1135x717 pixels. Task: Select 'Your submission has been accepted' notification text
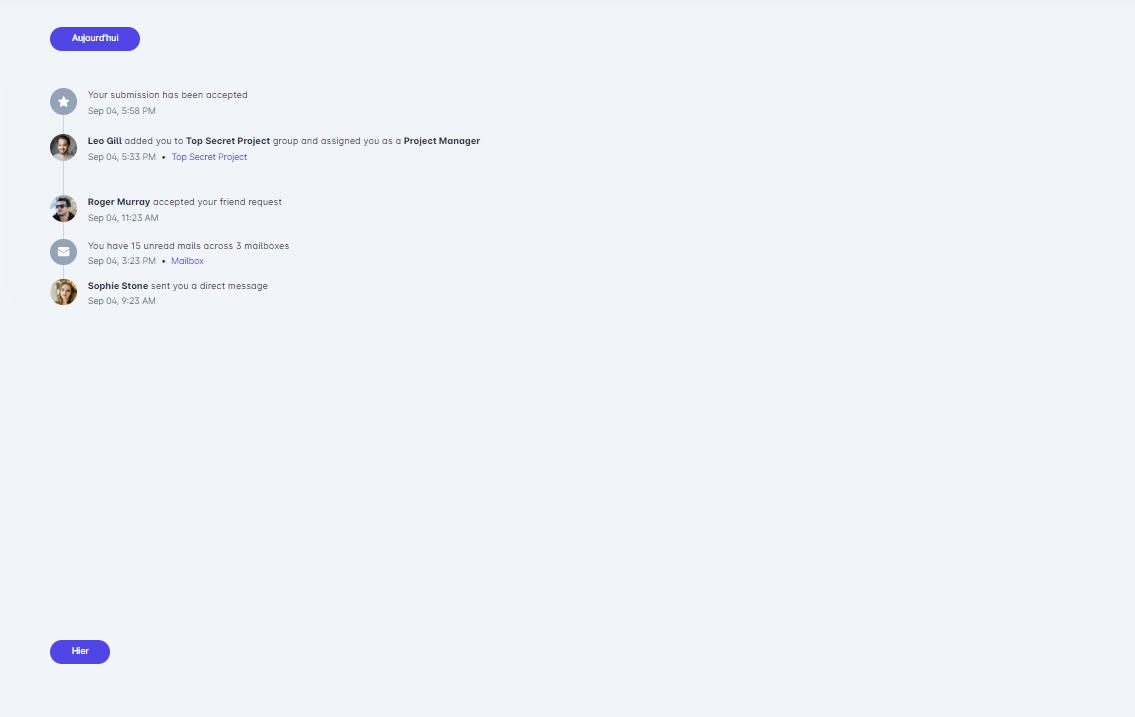pyautogui.click(x=167, y=95)
